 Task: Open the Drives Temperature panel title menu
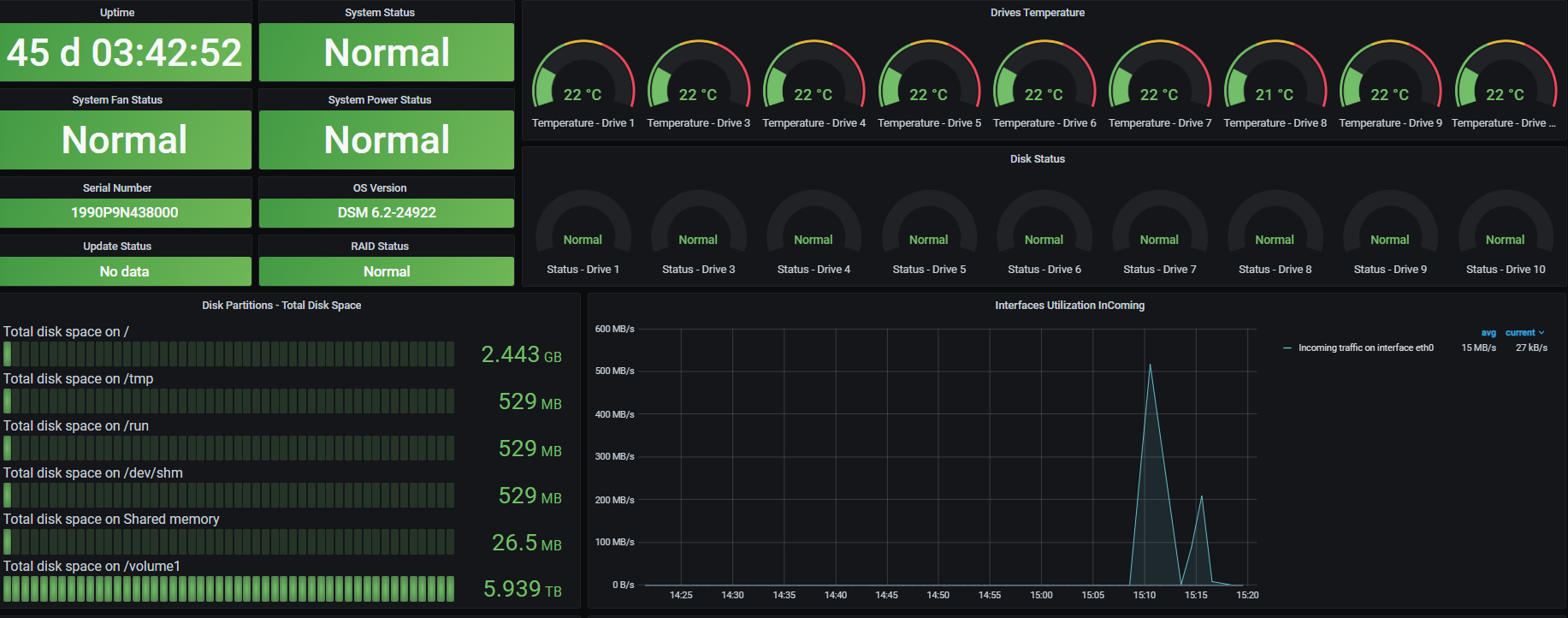(x=1037, y=13)
